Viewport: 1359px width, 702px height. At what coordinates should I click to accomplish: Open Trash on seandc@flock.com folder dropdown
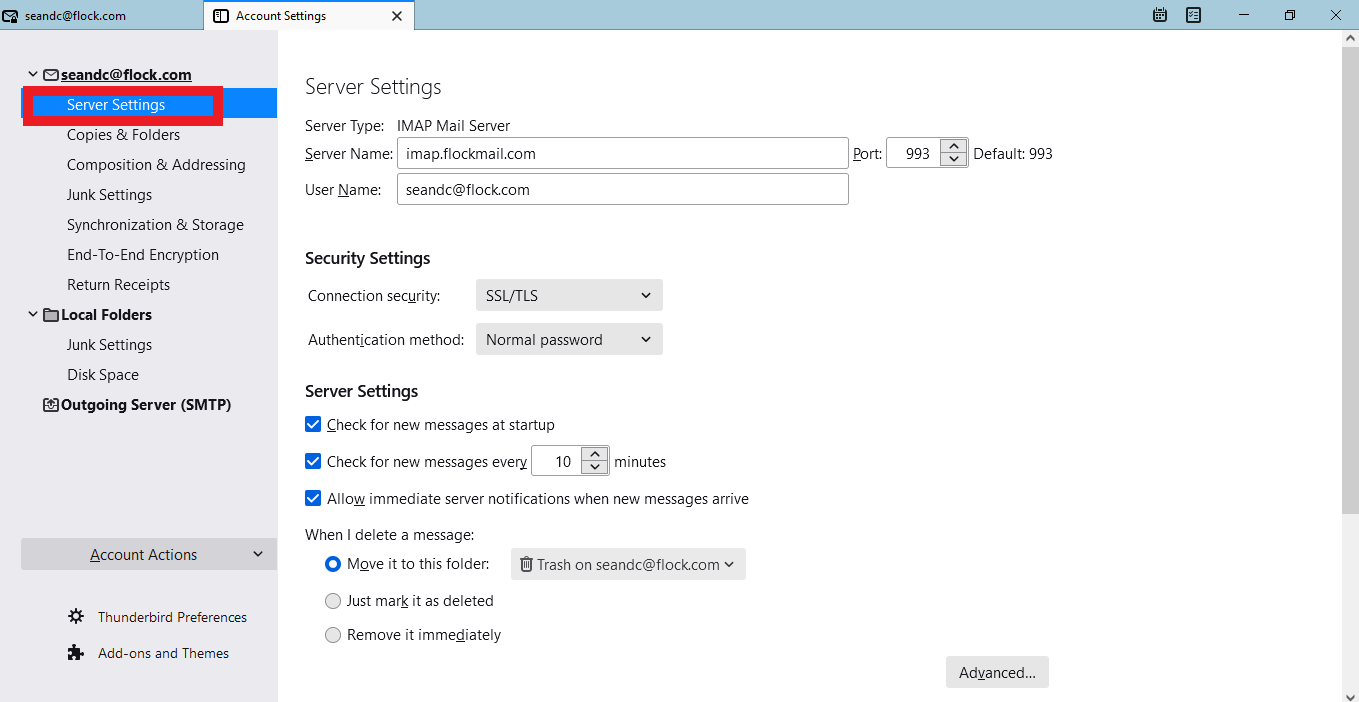pyautogui.click(x=628, y=564)
